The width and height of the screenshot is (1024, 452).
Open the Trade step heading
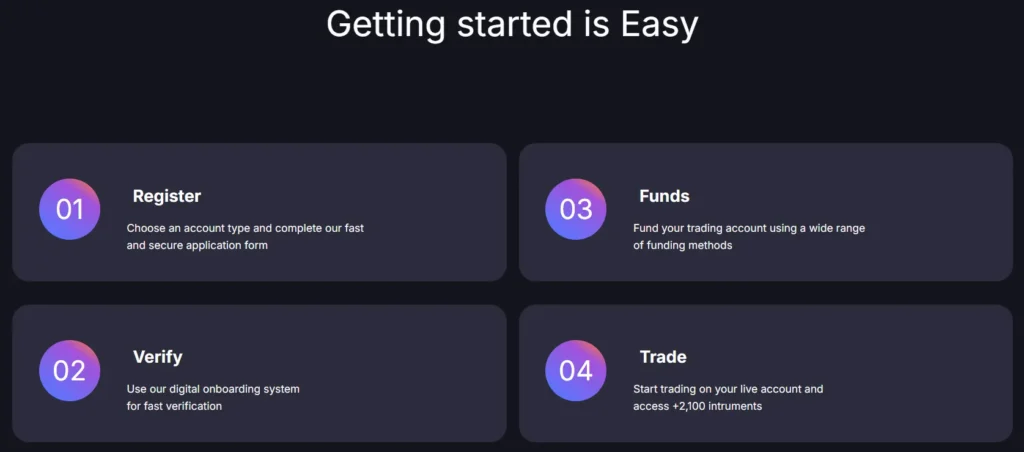[663, 357]
